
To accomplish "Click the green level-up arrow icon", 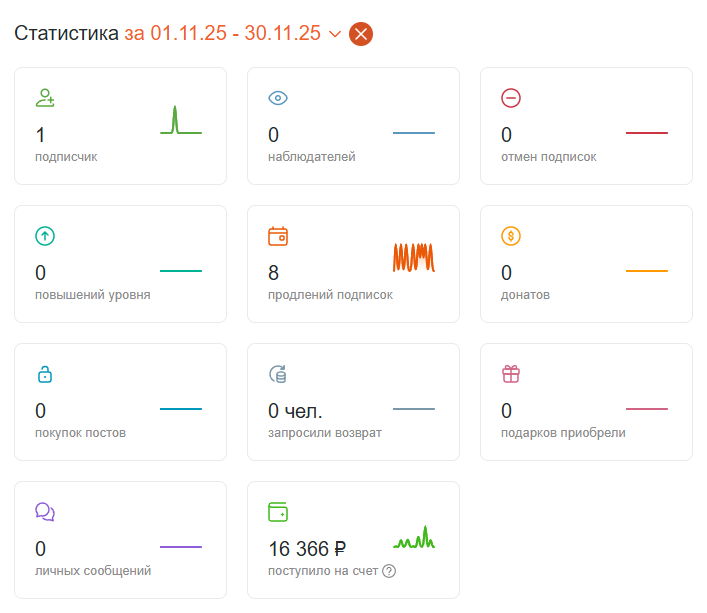I will 45,236.
